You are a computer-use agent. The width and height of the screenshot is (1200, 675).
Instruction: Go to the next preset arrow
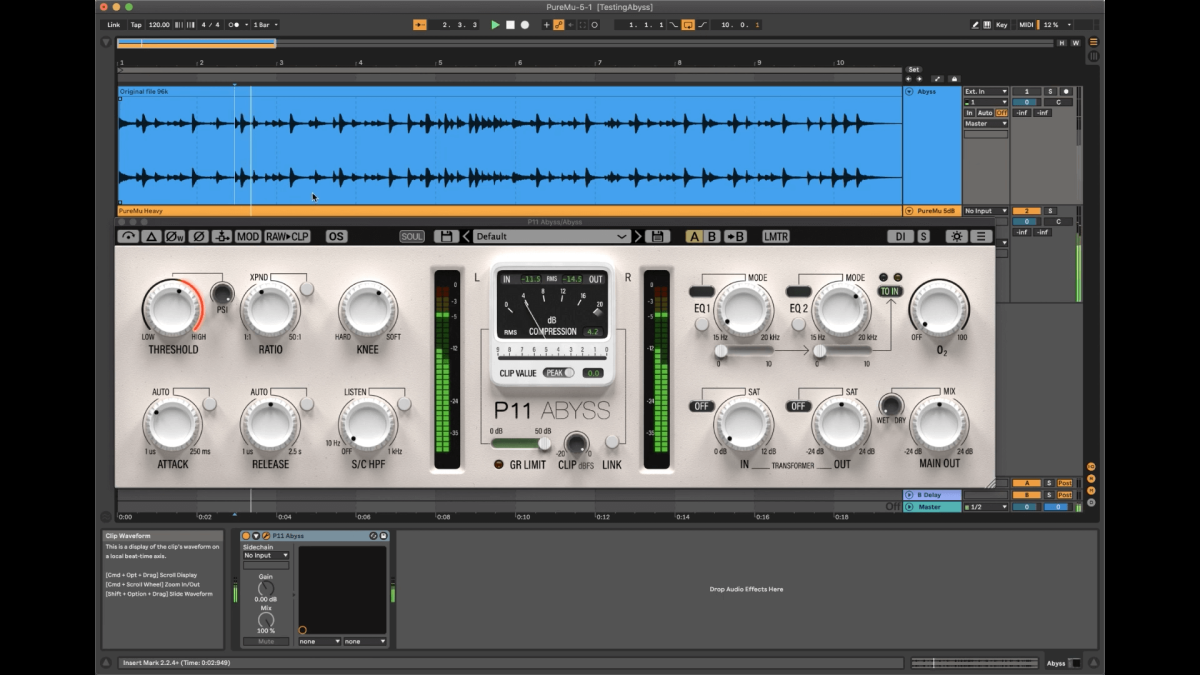pos(638,237)
